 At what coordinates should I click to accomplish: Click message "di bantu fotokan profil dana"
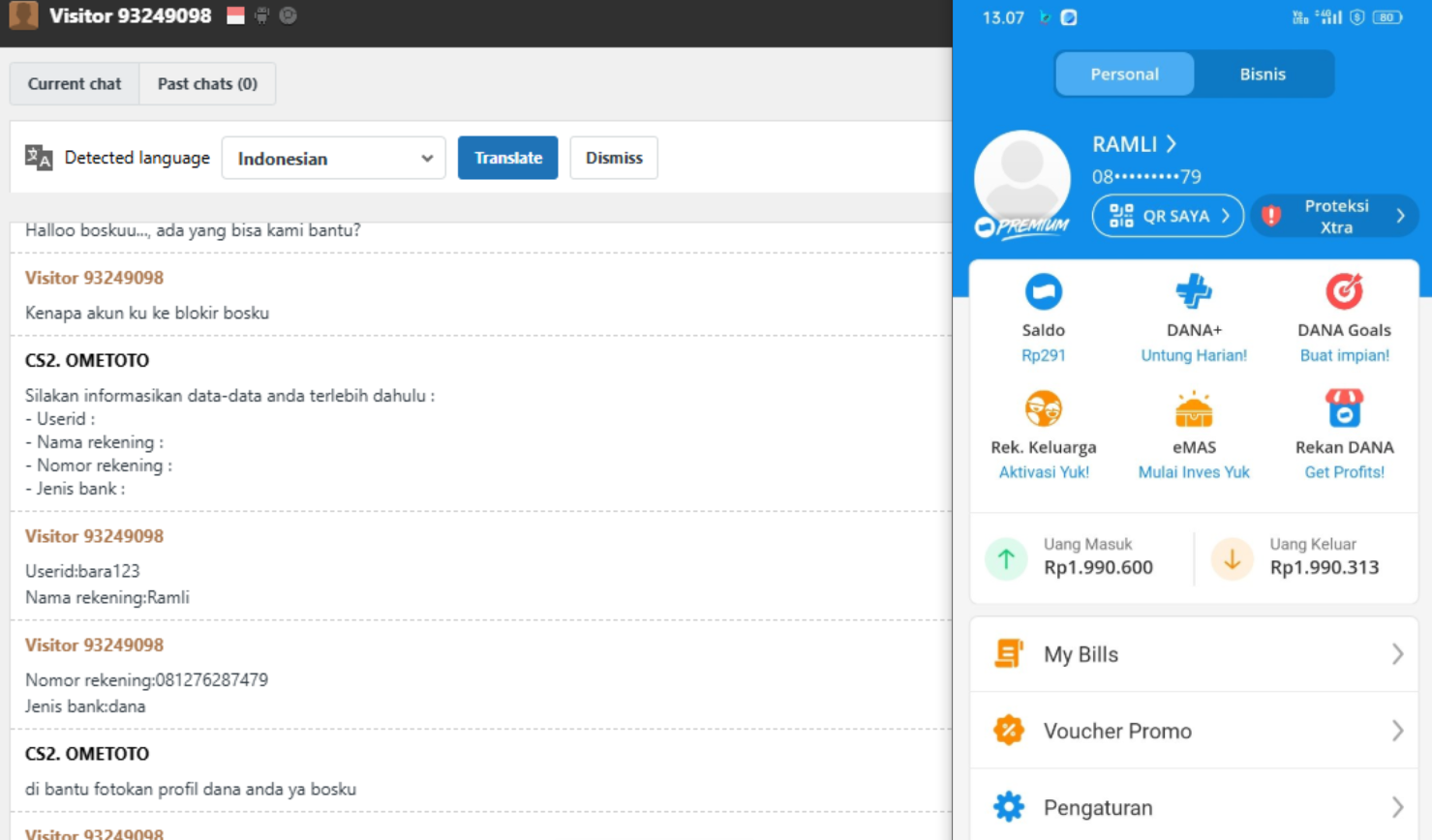coord(191,790)
